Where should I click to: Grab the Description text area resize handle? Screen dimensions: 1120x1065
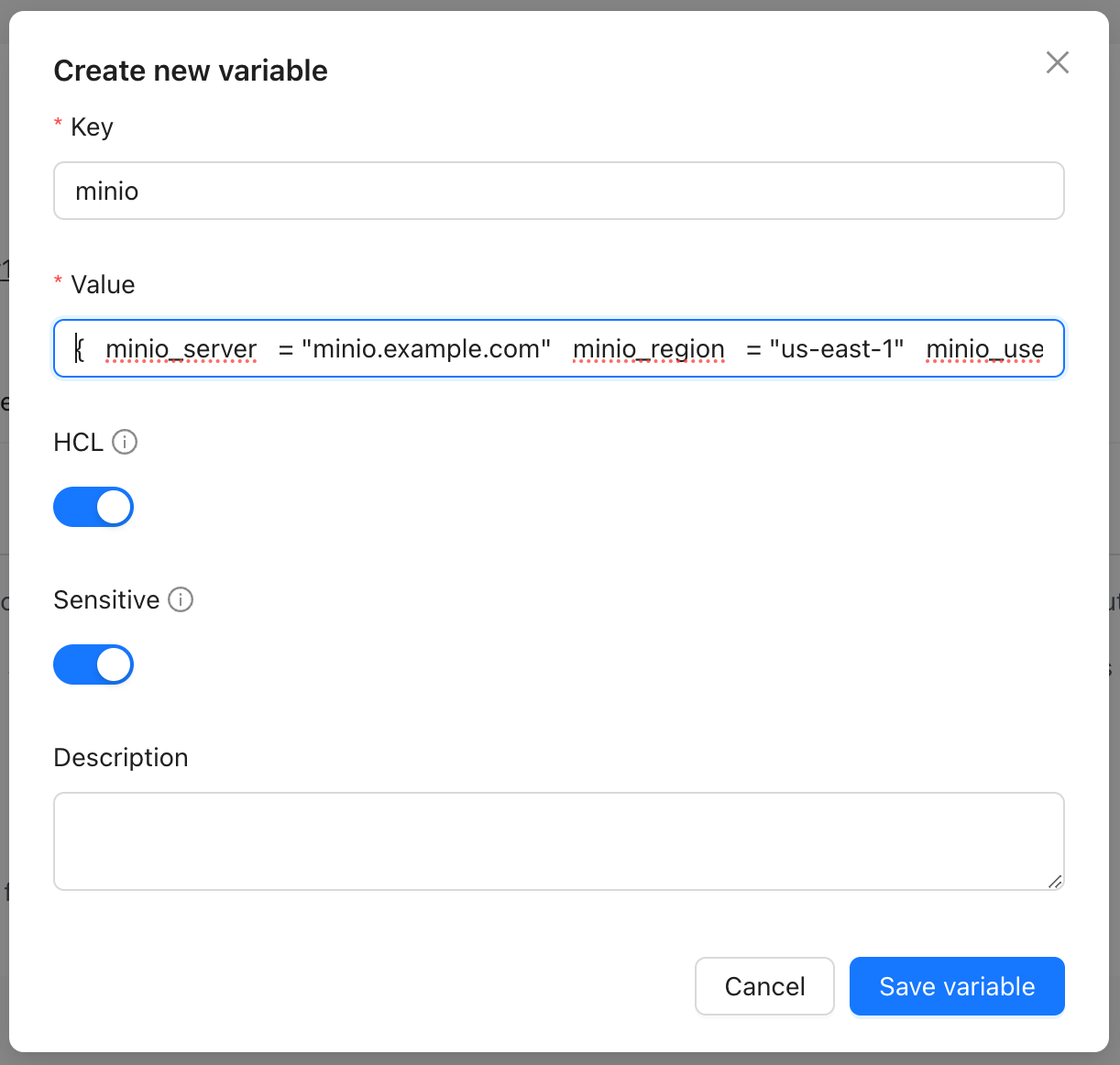click(1055, 881)
